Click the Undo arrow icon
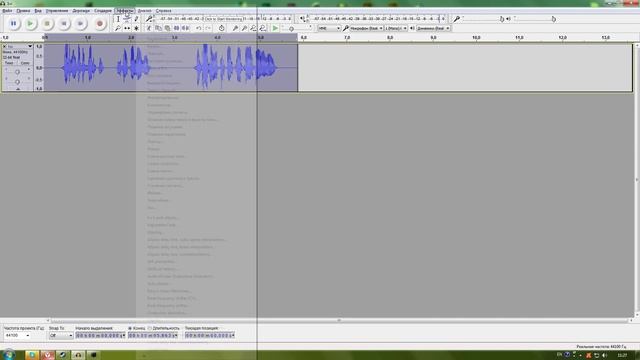This screenshot has width=640, height=360. coord(199,28)
